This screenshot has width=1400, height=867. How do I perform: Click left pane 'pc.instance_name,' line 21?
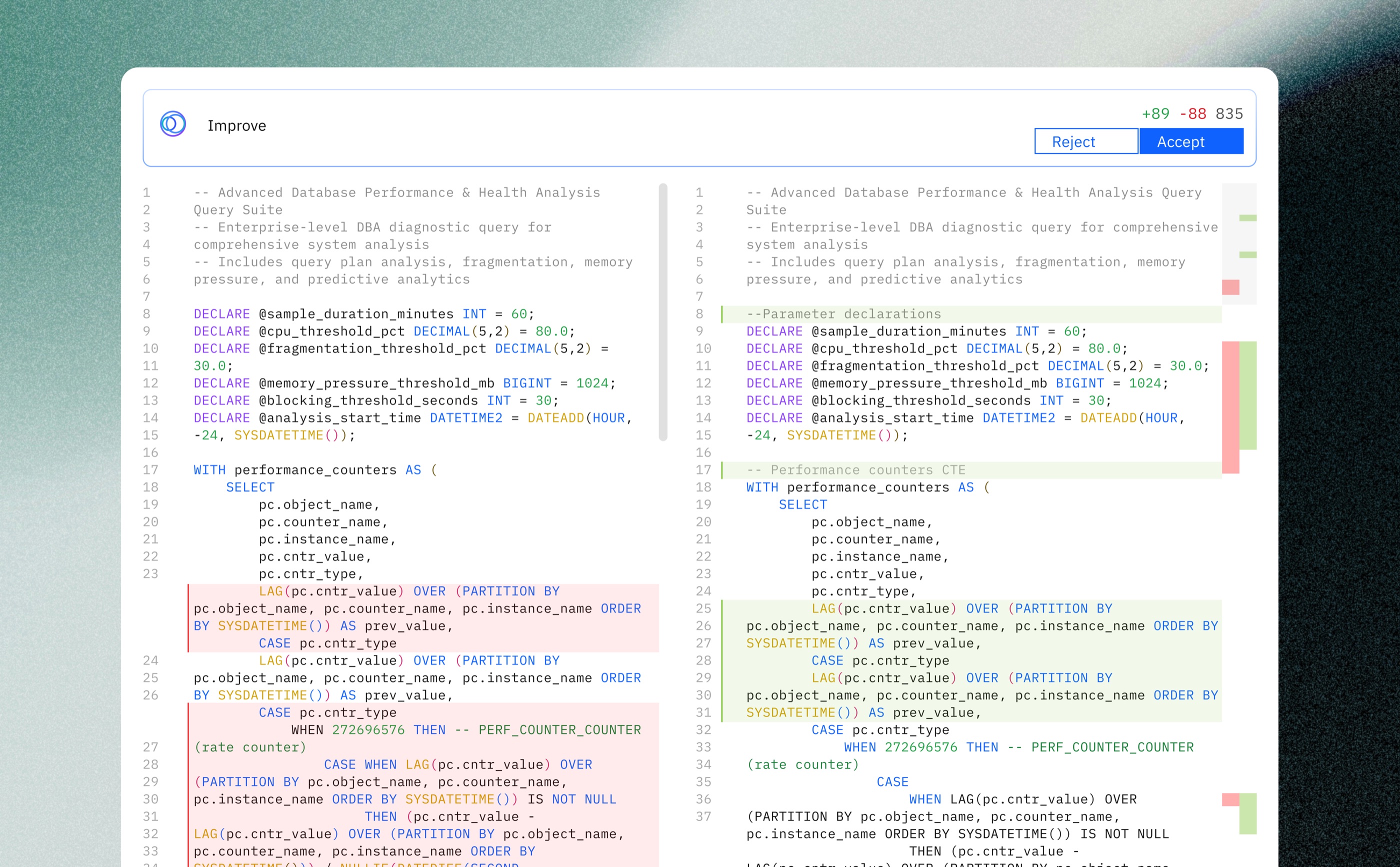(x=327, y=539)
